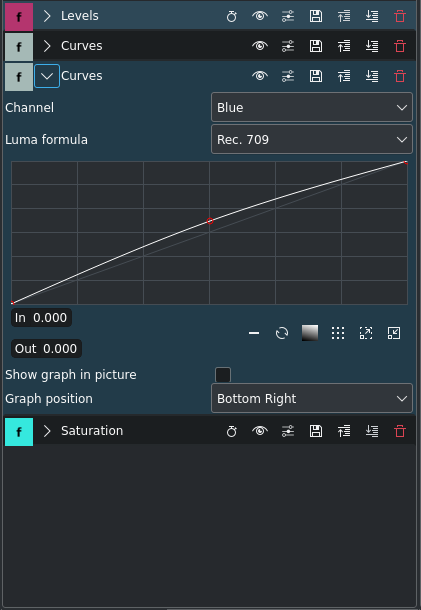Click the 'Show graph in picture' label
The width and height of the screenshot is (421, 610).
71,375
